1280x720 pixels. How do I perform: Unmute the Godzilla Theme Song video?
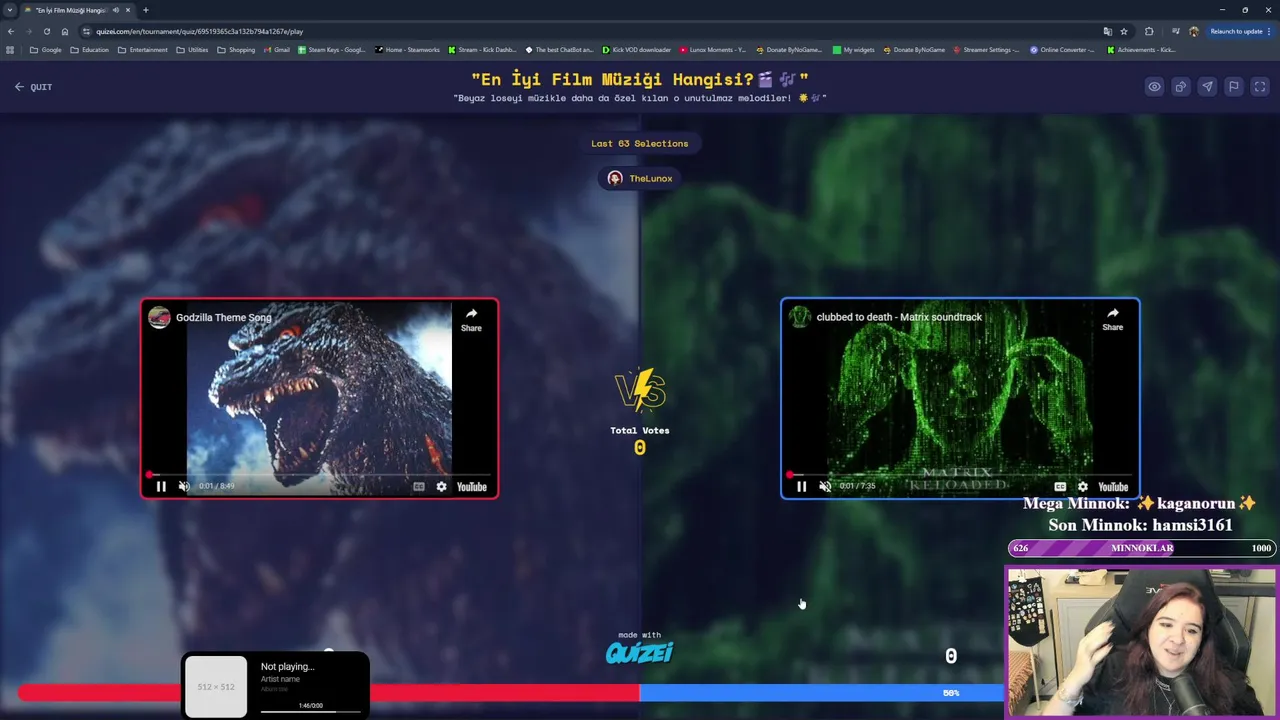click(x=184, y=487)
